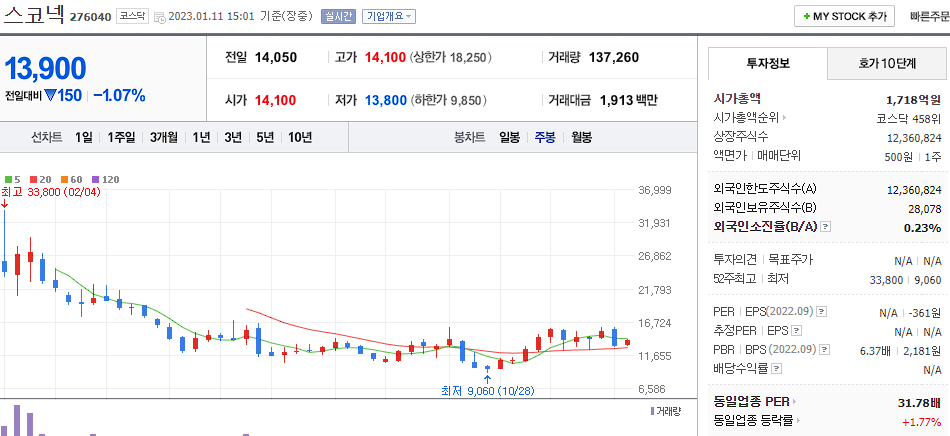
Task: Click help icon beside 외국인소진율(B/A)
Action: tap(825, 226)
